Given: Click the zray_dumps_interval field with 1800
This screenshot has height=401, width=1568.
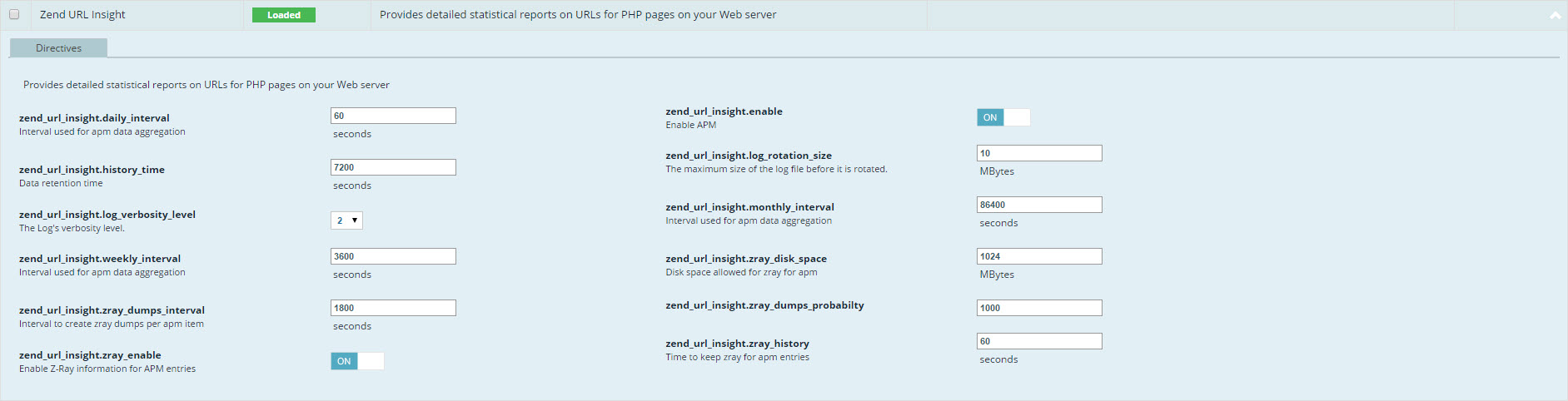Looking at the screenshot, I should (x=393, y=308).
